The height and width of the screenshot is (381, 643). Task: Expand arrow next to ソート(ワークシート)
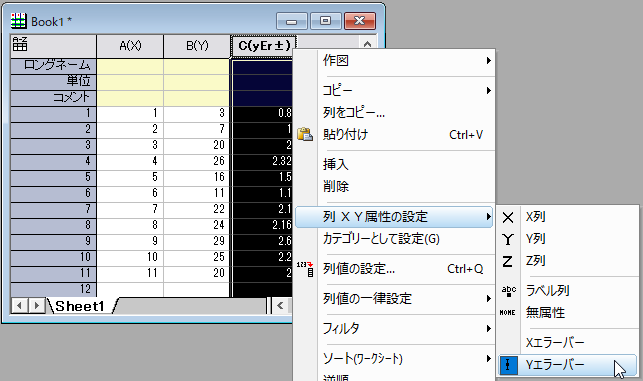click(488, 358)
